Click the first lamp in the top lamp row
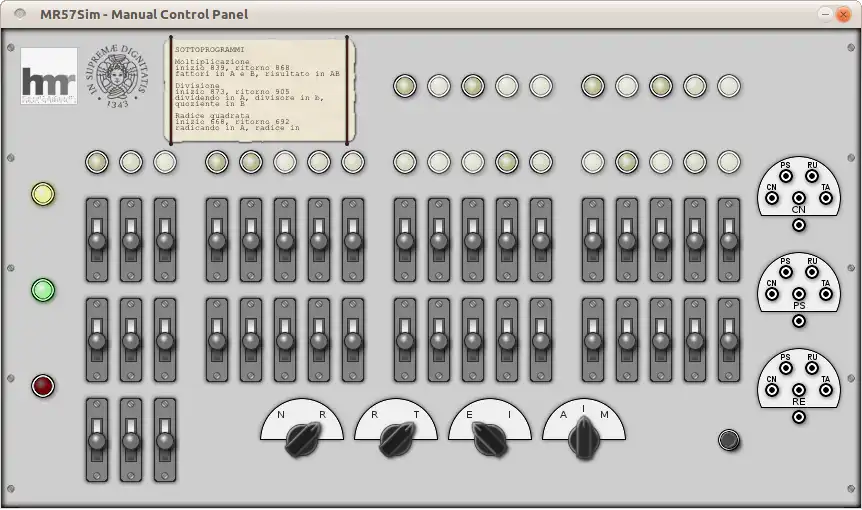This screenshot has width=862, height=510. [x=405, y=86]
